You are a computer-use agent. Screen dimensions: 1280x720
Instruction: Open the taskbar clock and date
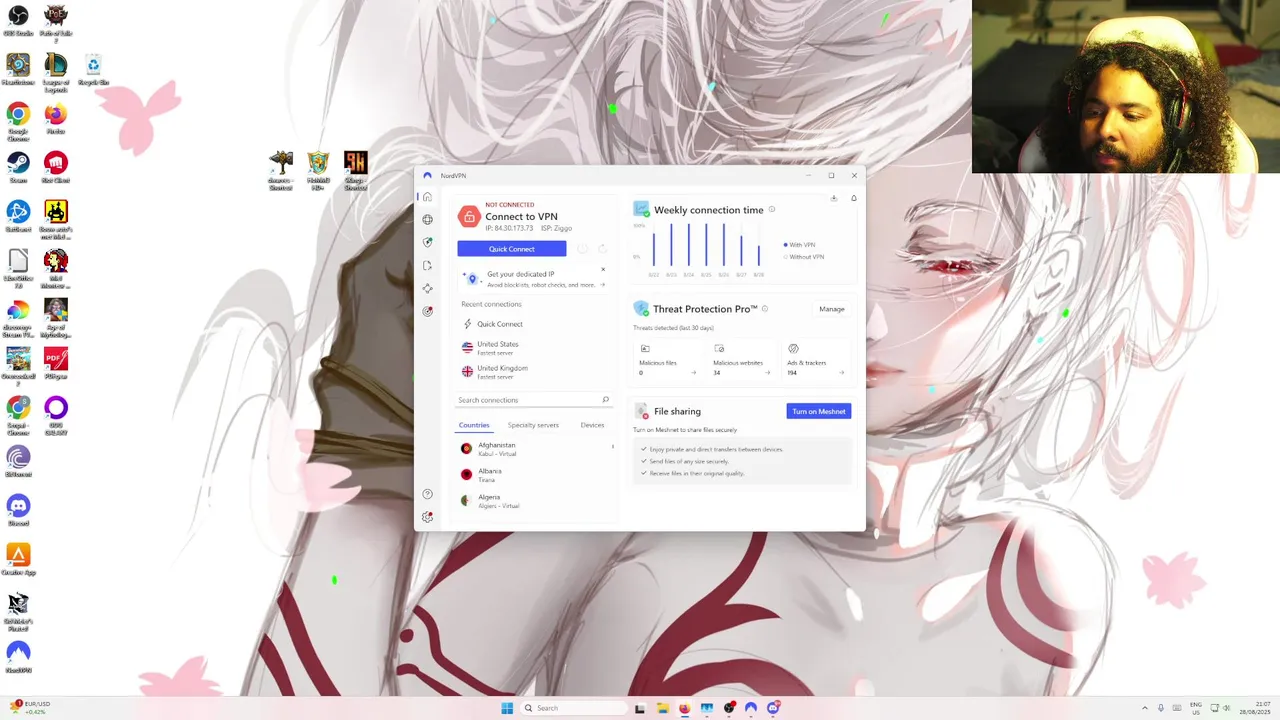pos(1255,708)
